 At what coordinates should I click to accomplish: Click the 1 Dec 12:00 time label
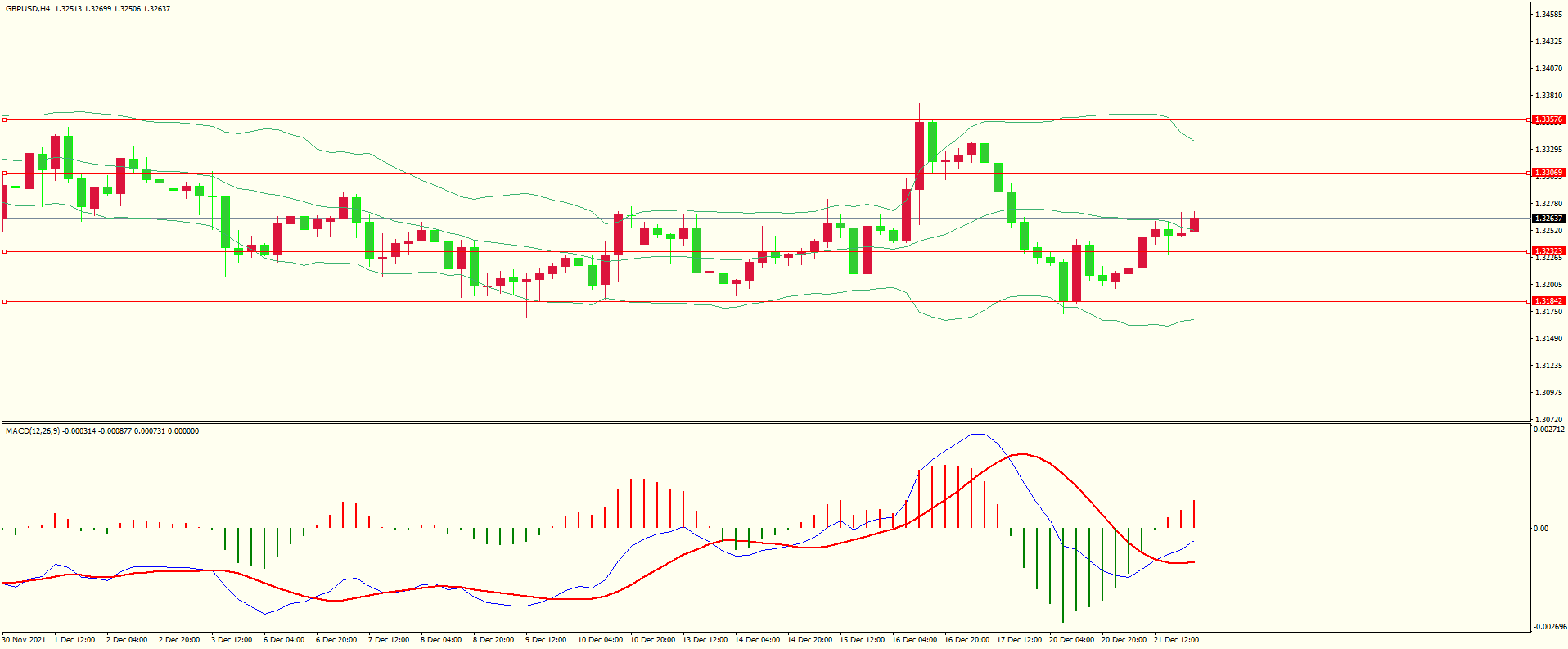tap(74, 640)
